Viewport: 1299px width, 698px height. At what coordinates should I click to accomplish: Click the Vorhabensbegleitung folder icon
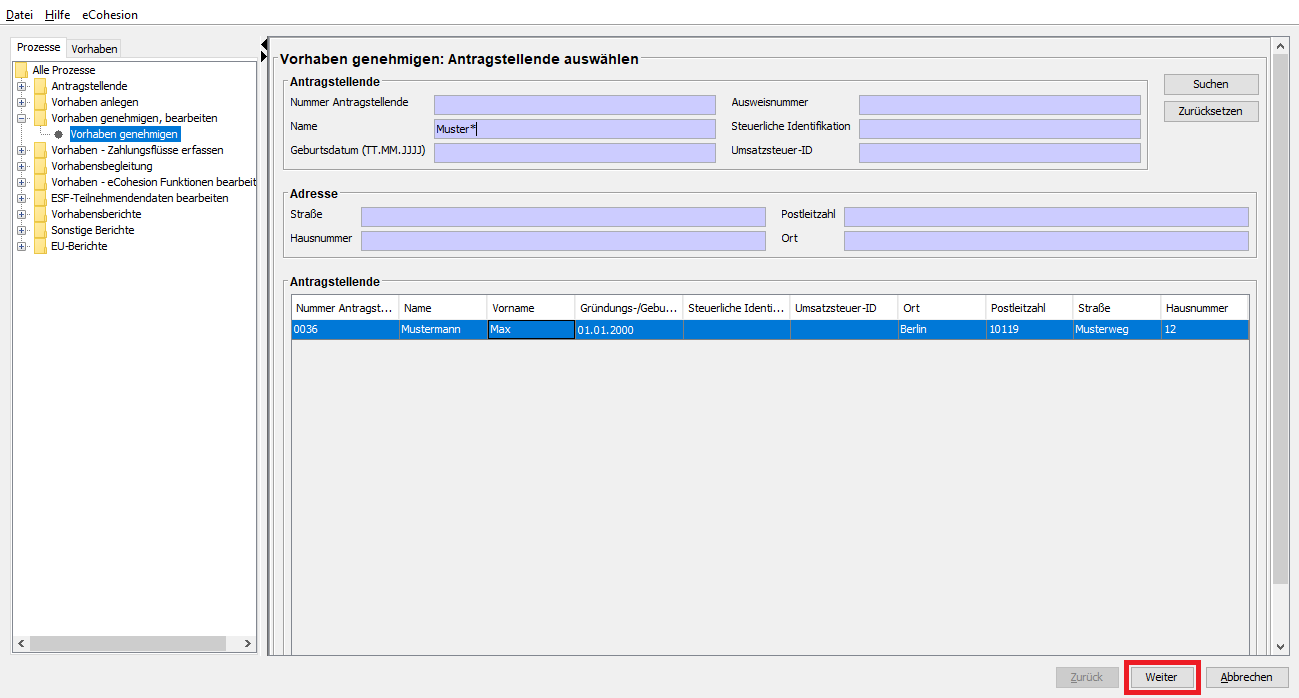(40, 166)
